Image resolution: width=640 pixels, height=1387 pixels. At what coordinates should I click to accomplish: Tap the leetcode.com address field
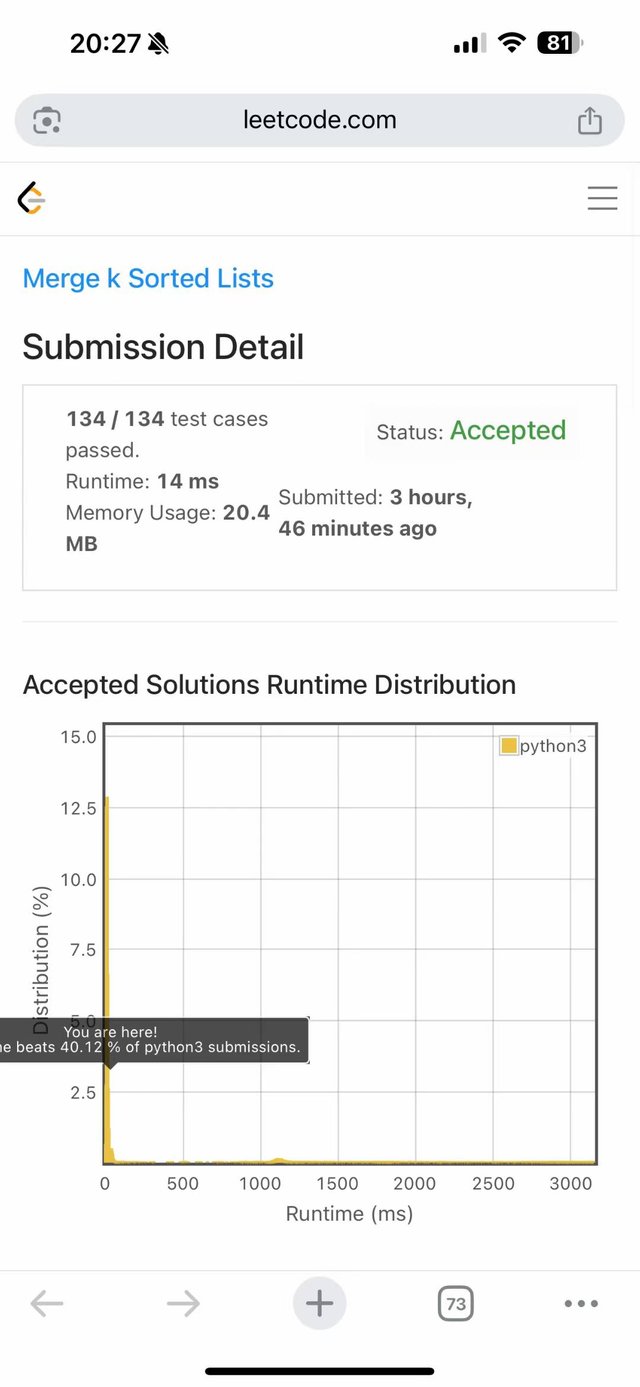click(320, 120)
